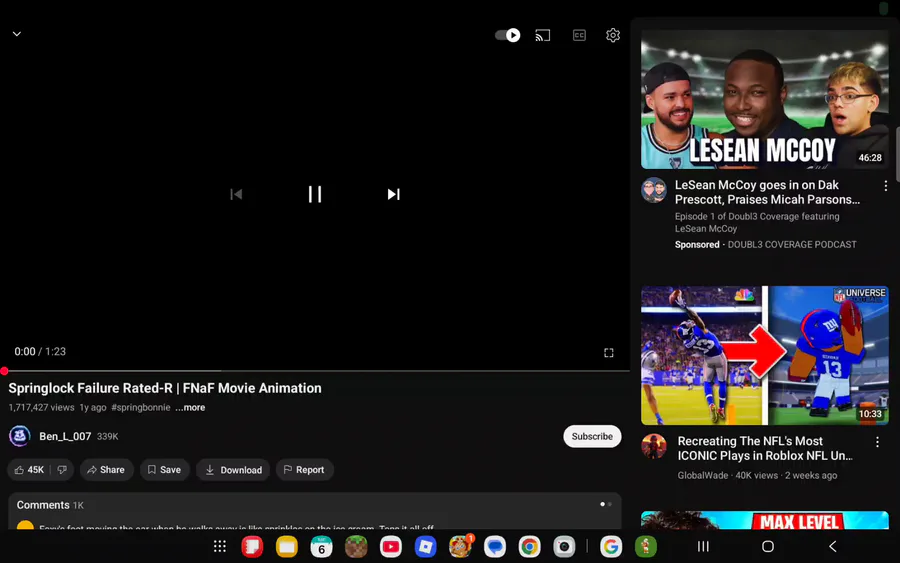Pause the video
Screen dimensions: 900x563
(315, 194)
